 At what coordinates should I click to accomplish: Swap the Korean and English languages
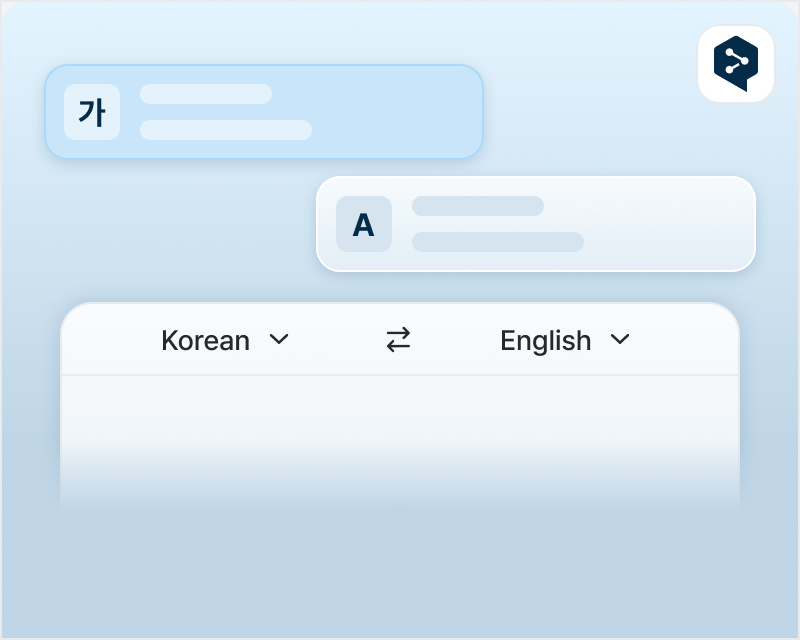(x=398, y=340)
